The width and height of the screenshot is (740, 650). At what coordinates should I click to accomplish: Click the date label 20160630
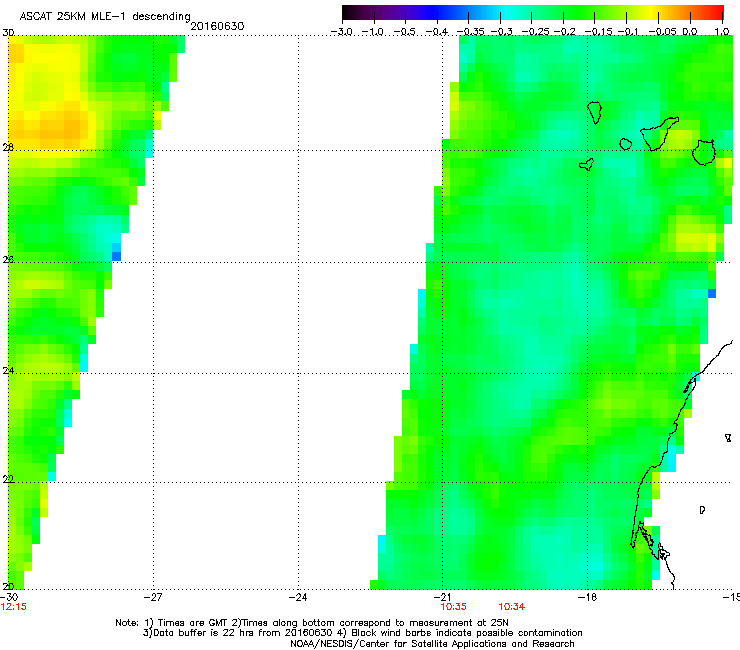coord(217,26)
